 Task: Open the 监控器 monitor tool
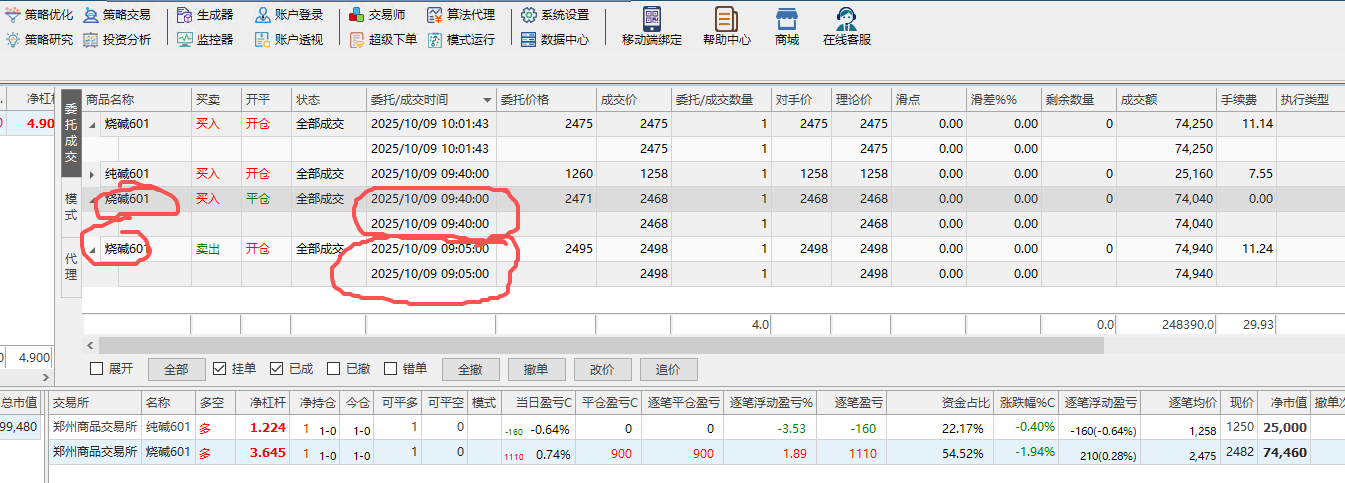coord(205,40)
